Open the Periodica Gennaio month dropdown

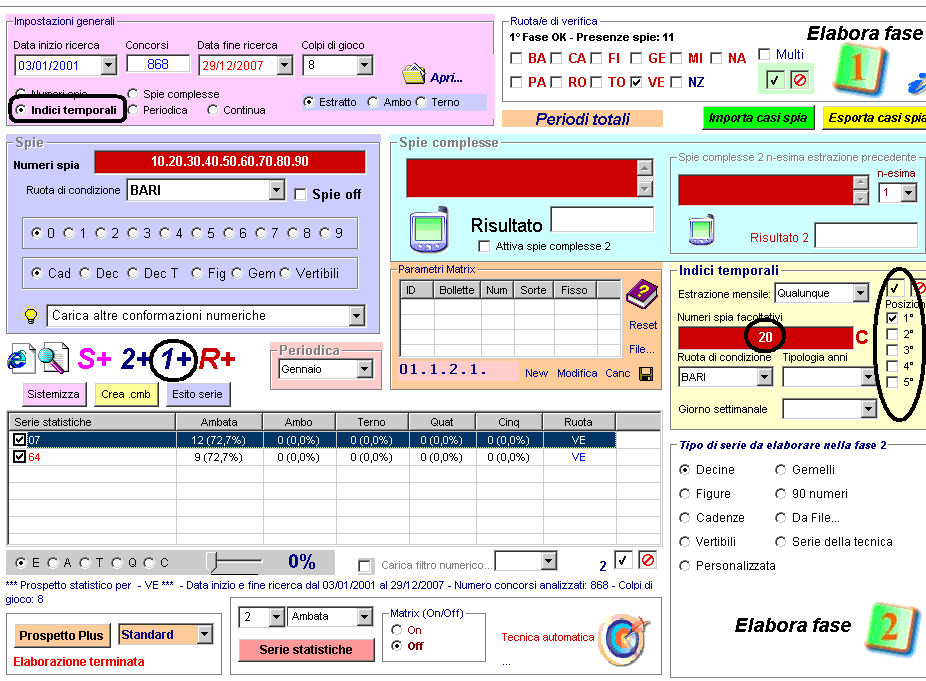click(x=365, y=369)
